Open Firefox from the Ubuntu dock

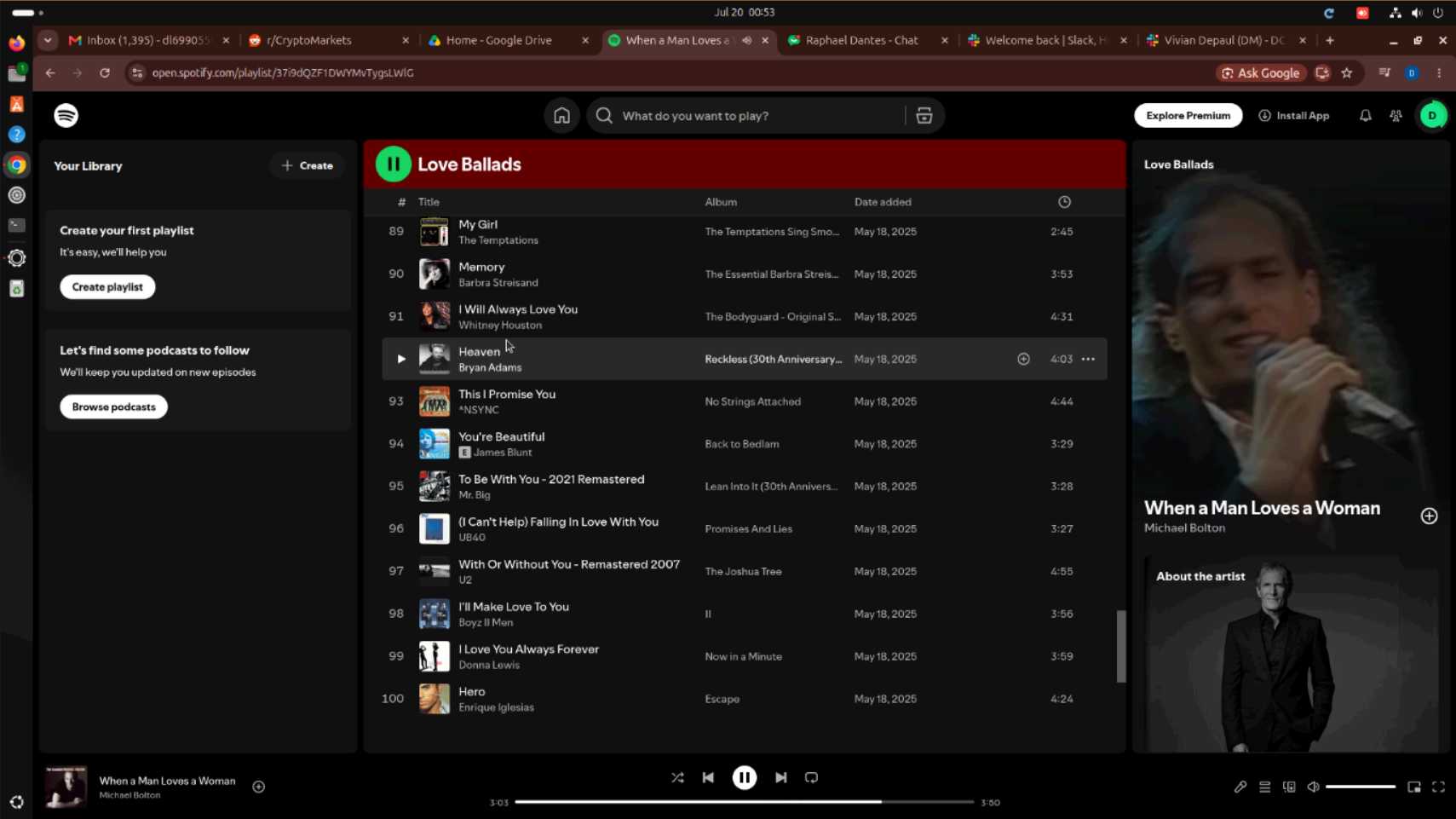pyautogui.click(x=16, y=43)
